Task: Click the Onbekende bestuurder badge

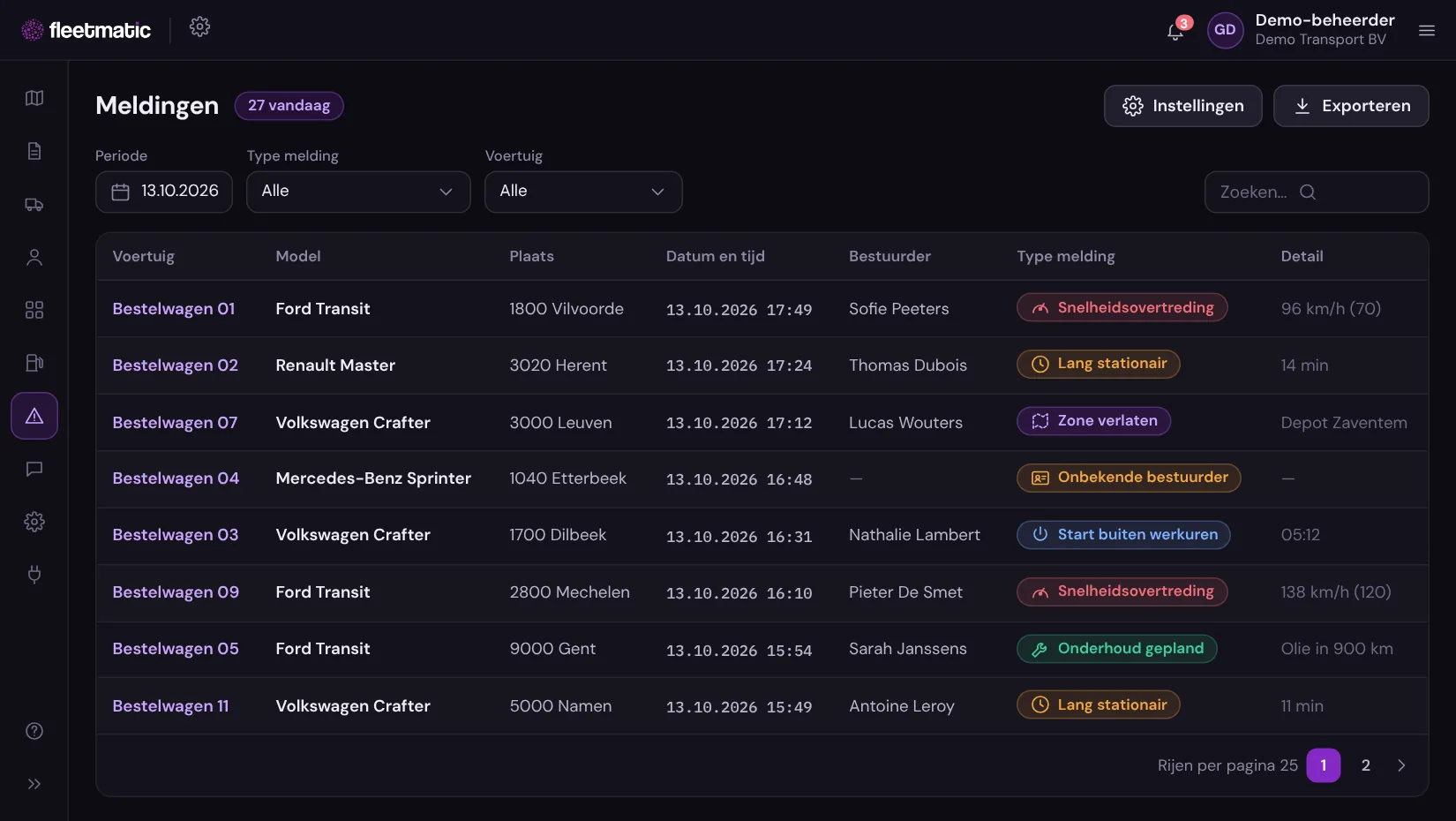Action: pos(1129,478)
